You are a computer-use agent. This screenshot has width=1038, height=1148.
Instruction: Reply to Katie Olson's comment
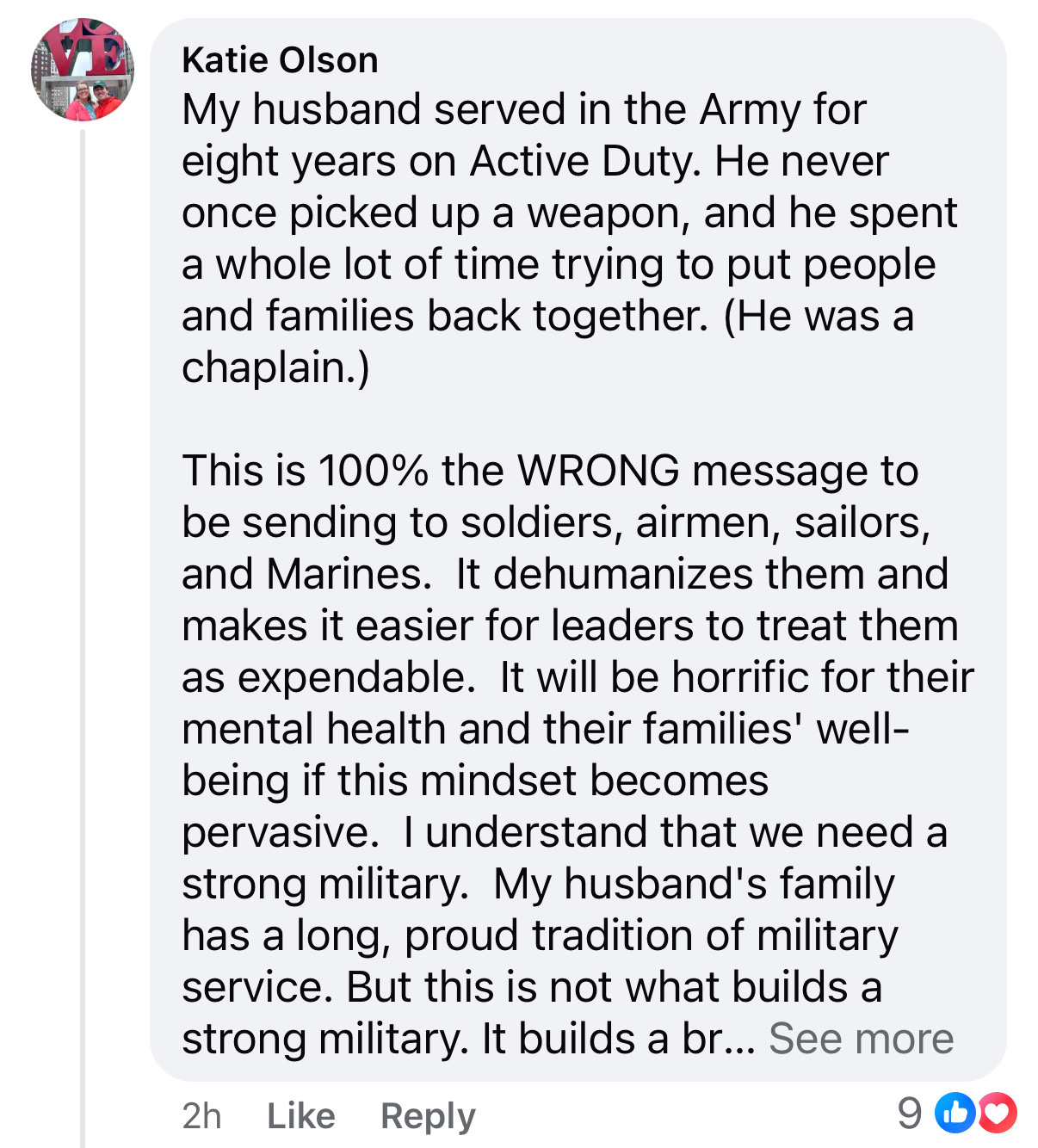coord(428,1116)
